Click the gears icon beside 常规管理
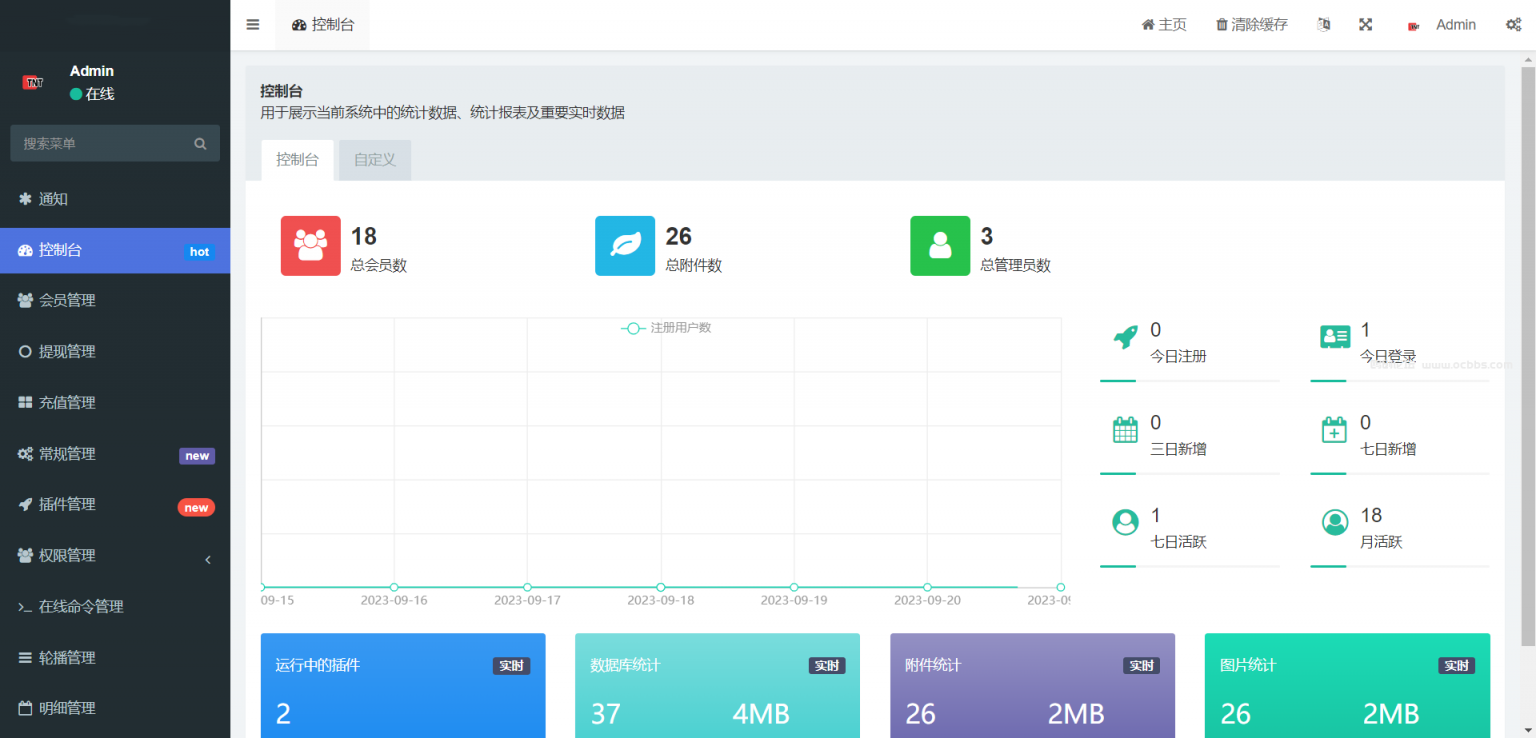Image resolution: width=1536 pixels, height=738 pixels. click(x=25, y=454)
